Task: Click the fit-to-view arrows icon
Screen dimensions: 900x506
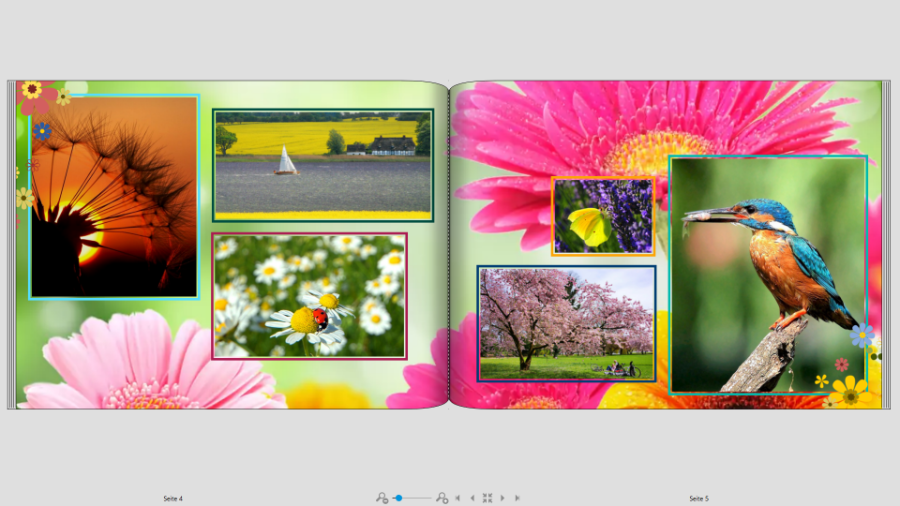Action: pos(487,498)
